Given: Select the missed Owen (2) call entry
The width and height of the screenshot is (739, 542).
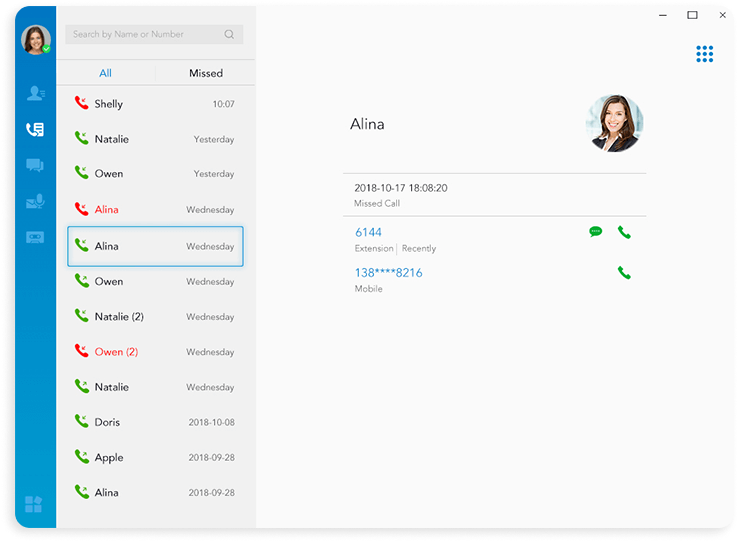Looking at the screenshot, I should 155,352.
